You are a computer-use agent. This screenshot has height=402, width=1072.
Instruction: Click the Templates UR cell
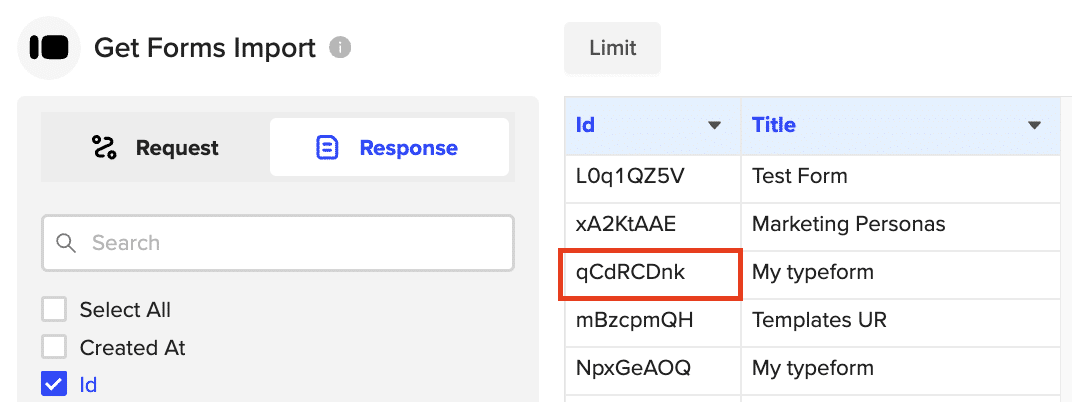click(x=900, y=321)
